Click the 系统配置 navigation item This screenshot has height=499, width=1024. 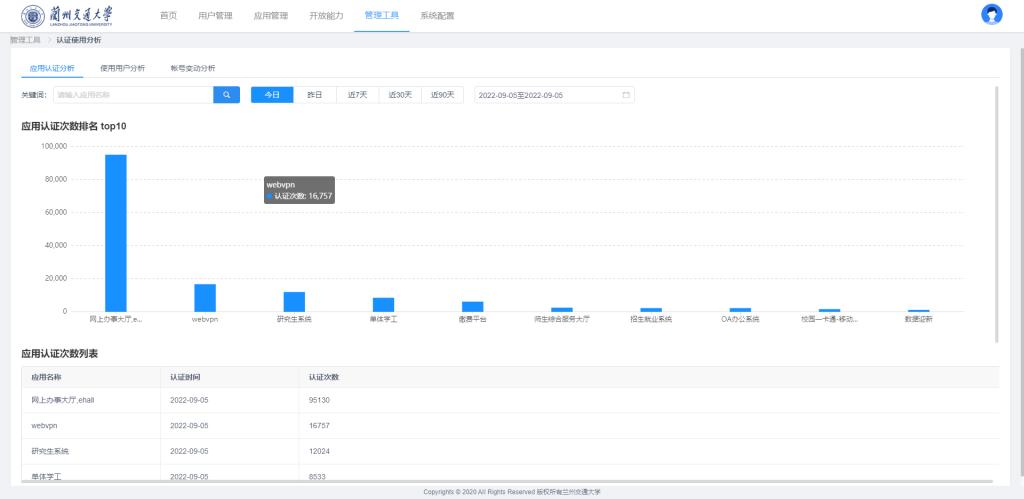point(437,16)
